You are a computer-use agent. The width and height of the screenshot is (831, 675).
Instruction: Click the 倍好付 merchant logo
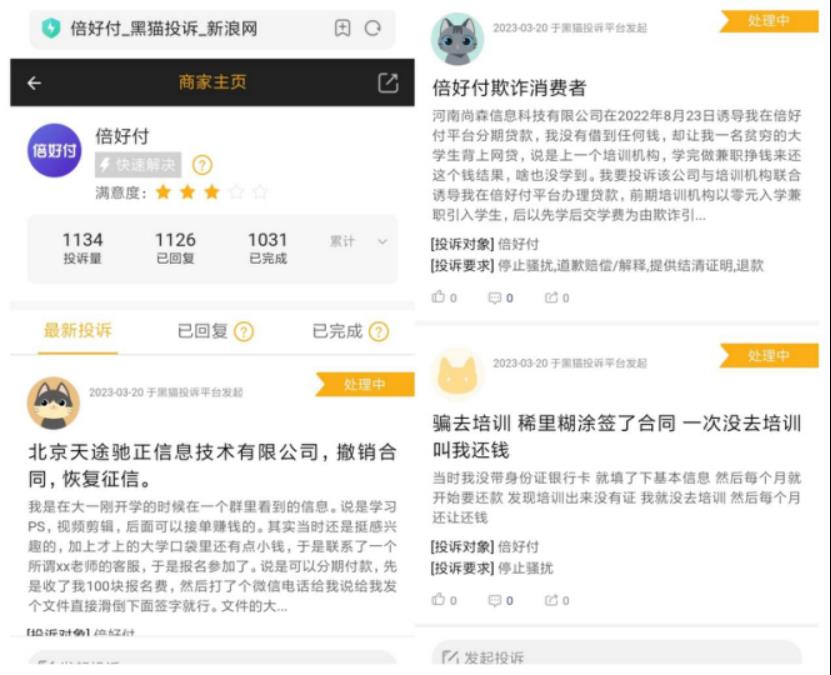[54, 150]
